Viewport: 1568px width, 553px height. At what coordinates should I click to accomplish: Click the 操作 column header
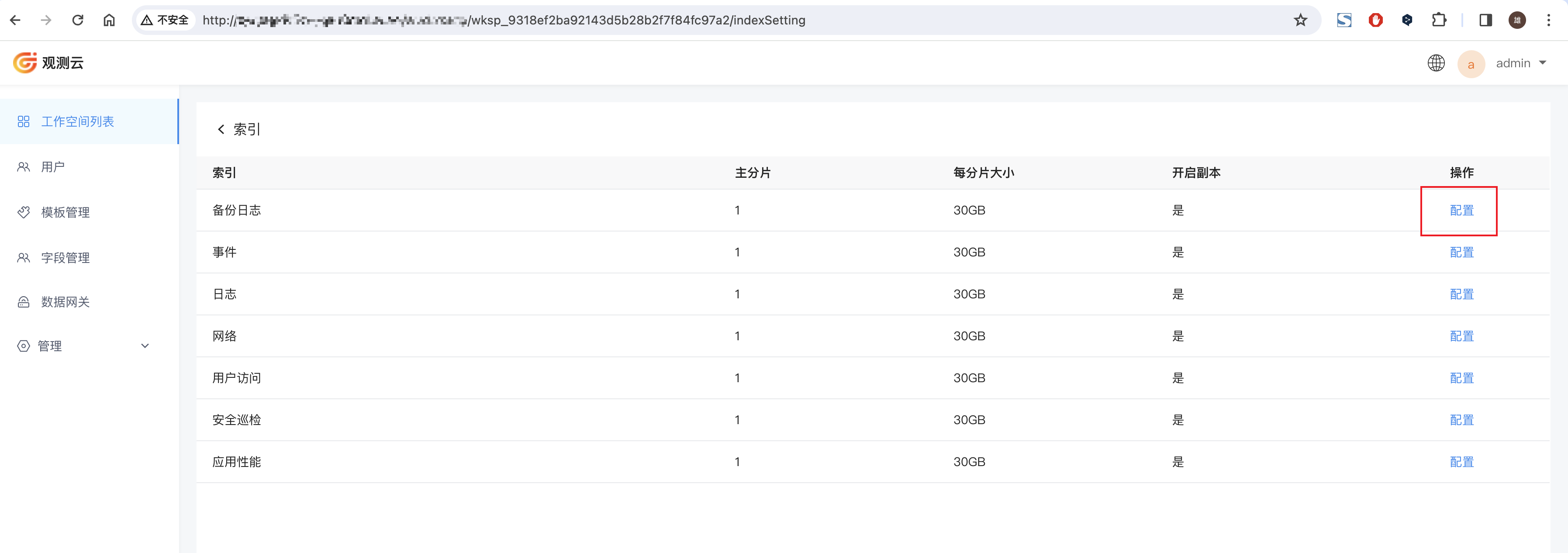click(1461, 173)
